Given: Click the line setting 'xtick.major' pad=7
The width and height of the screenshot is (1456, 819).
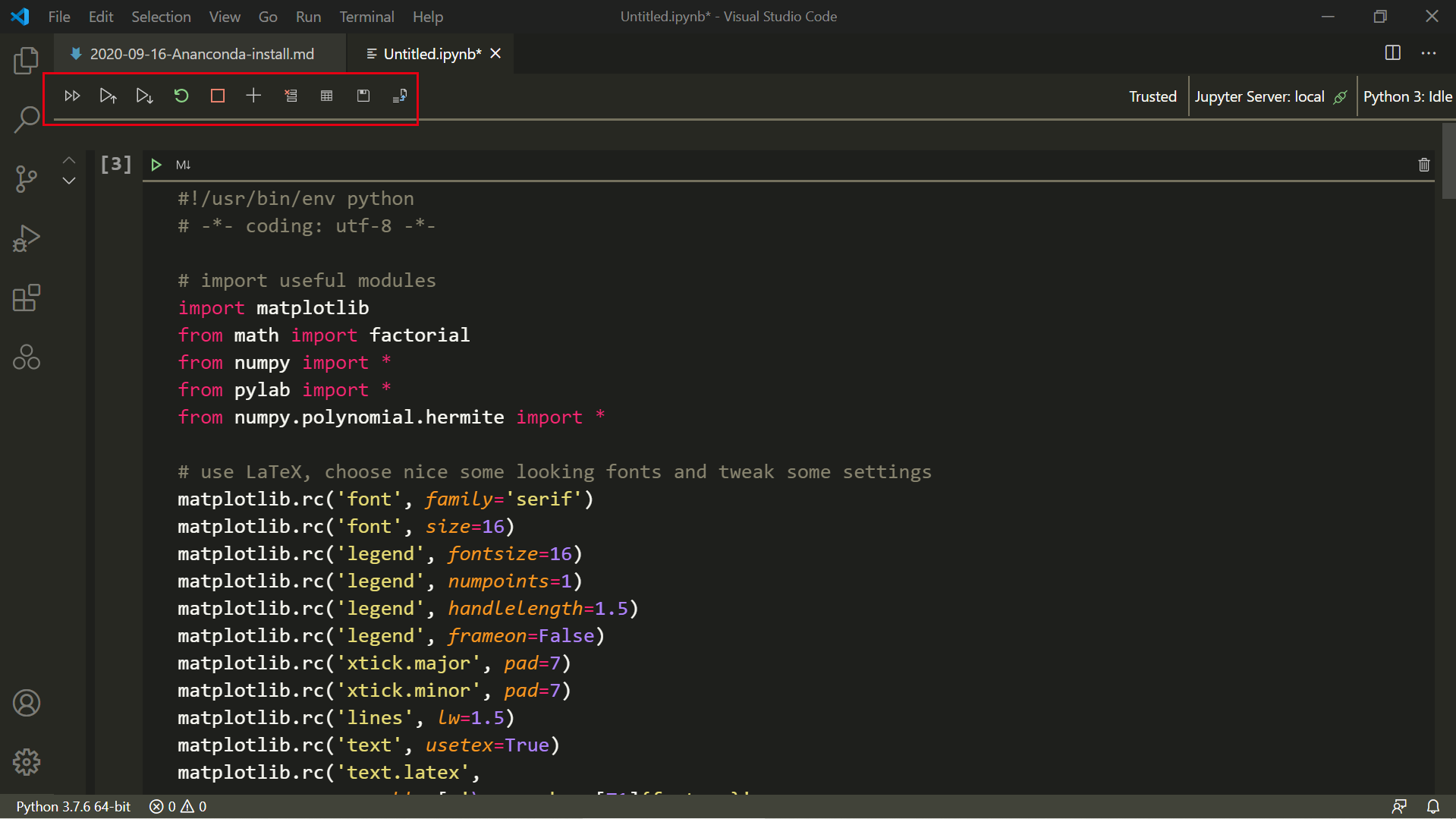Looking at the screenshot, I should tap(375, 663).
